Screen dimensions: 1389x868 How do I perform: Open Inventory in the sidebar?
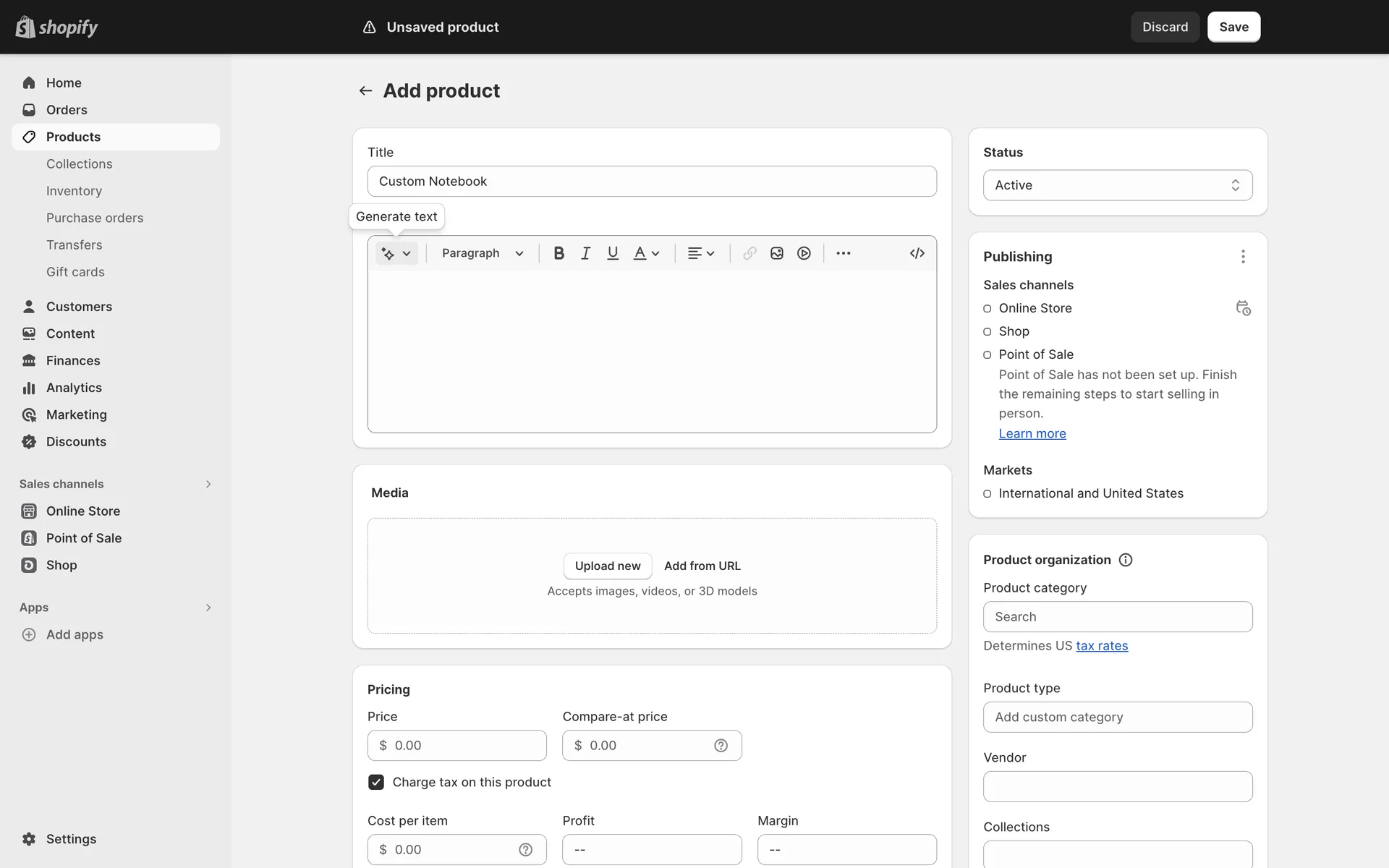tap(74, 191)
